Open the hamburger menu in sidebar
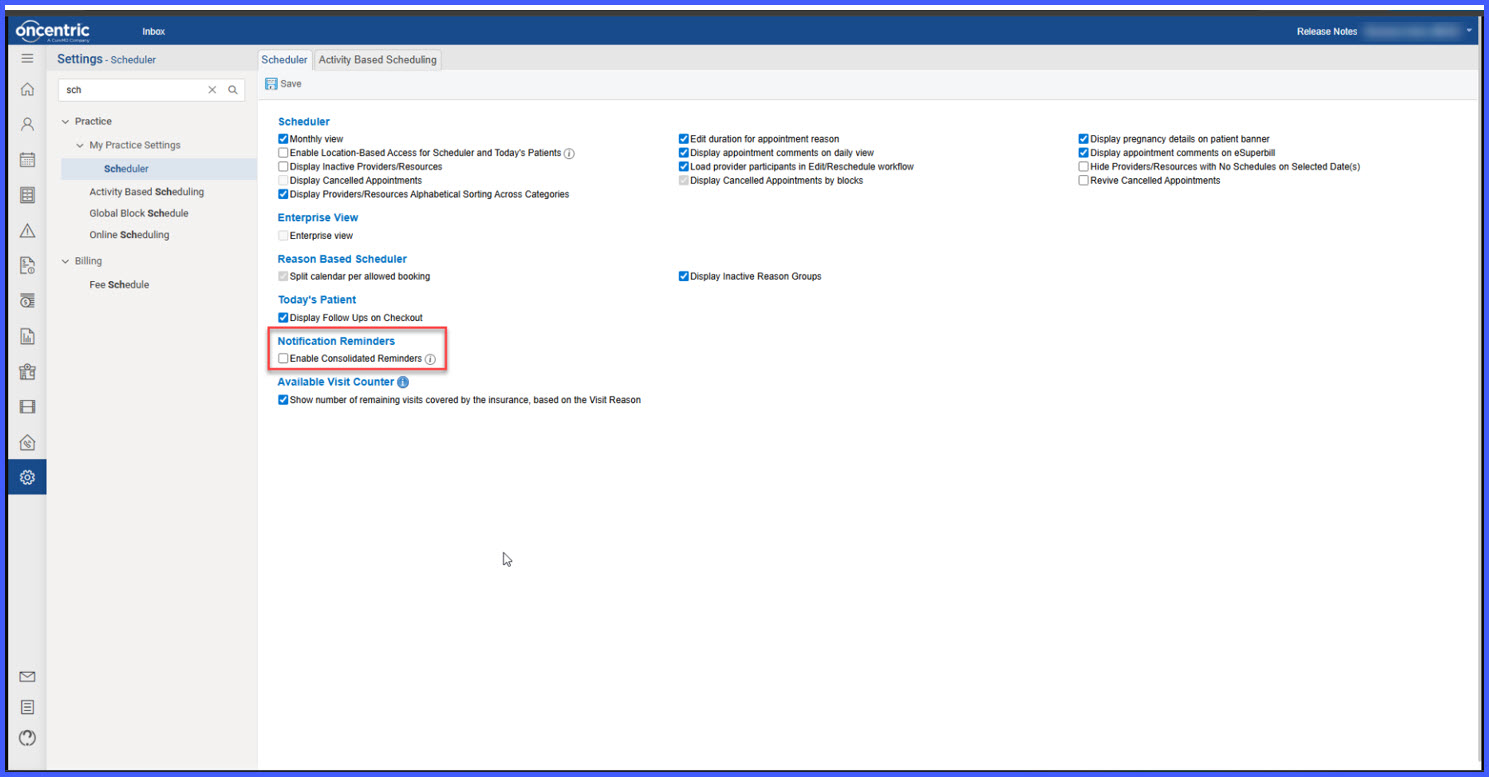The image size is (1489, 777). (27, 59)
